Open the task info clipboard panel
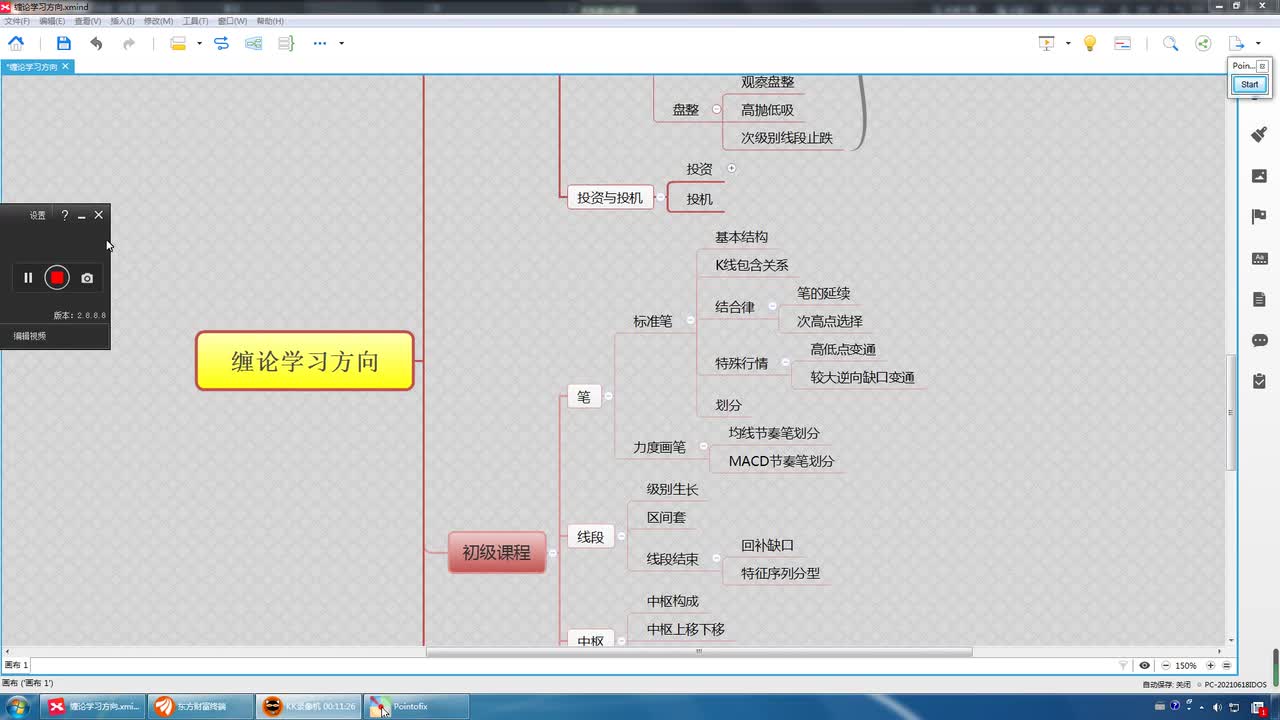 tap(1260, 381)
